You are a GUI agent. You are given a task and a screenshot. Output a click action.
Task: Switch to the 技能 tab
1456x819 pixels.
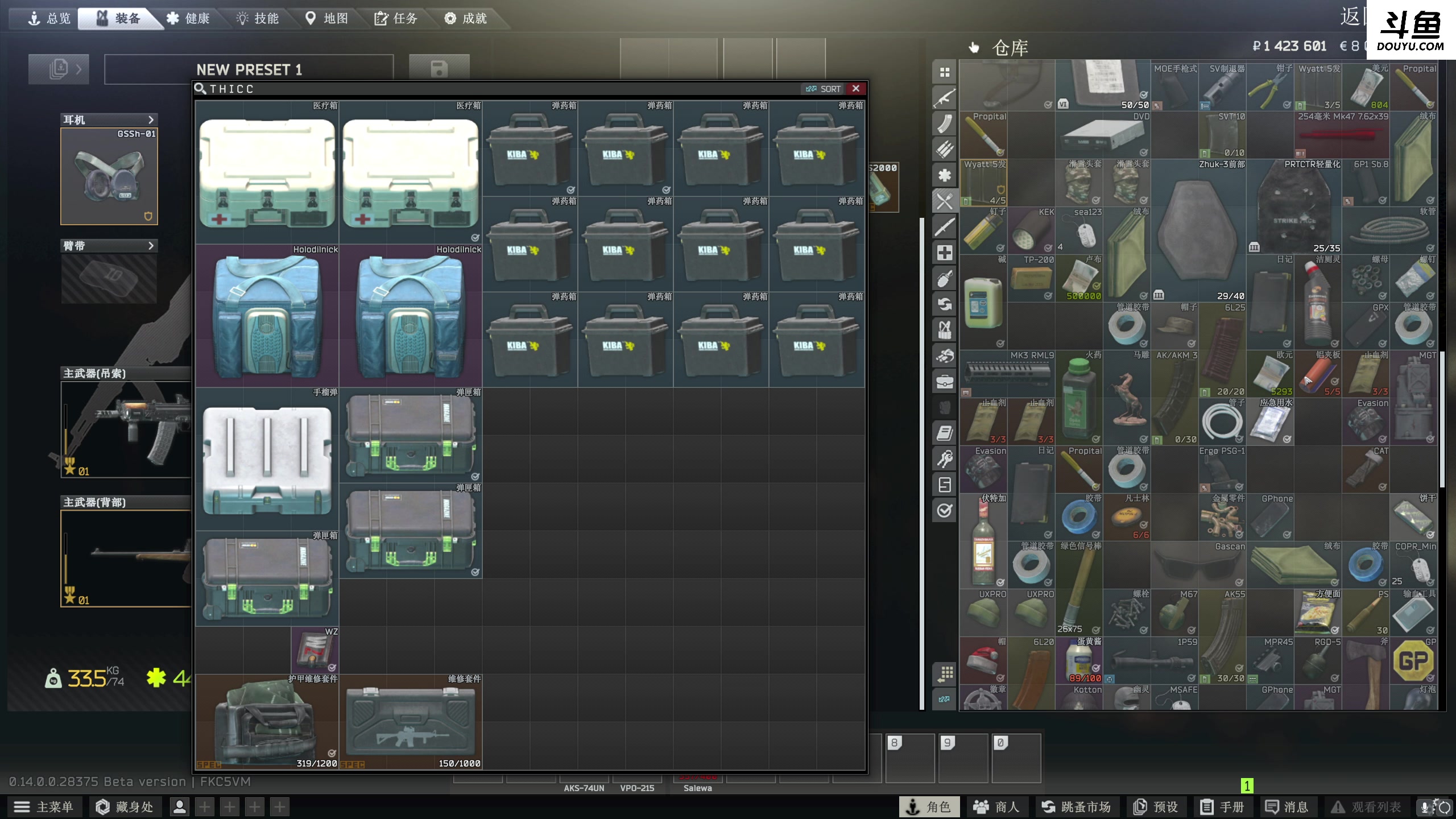pyautogui.click(x=258, y=19)
